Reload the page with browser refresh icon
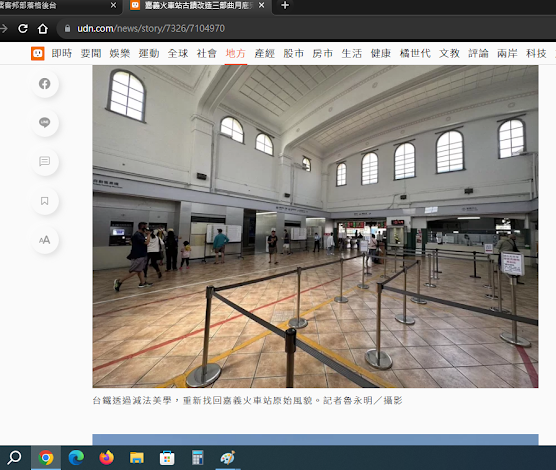The width and height of the screenshot is (556, 470). pyautogui.click(x=23, y=28)
